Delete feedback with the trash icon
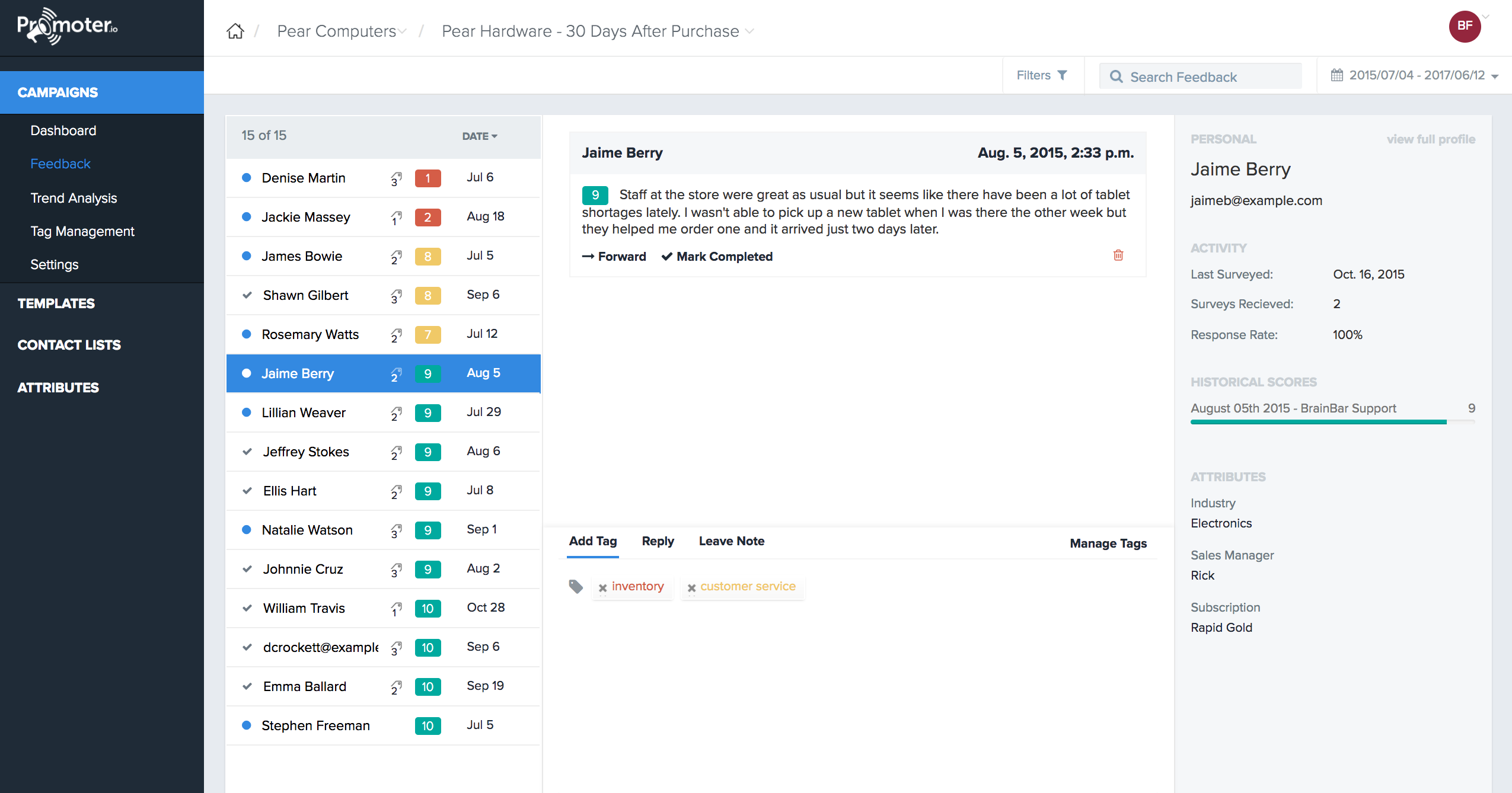Viewport: 1512px width, 793px height. tap(1118, 255)
